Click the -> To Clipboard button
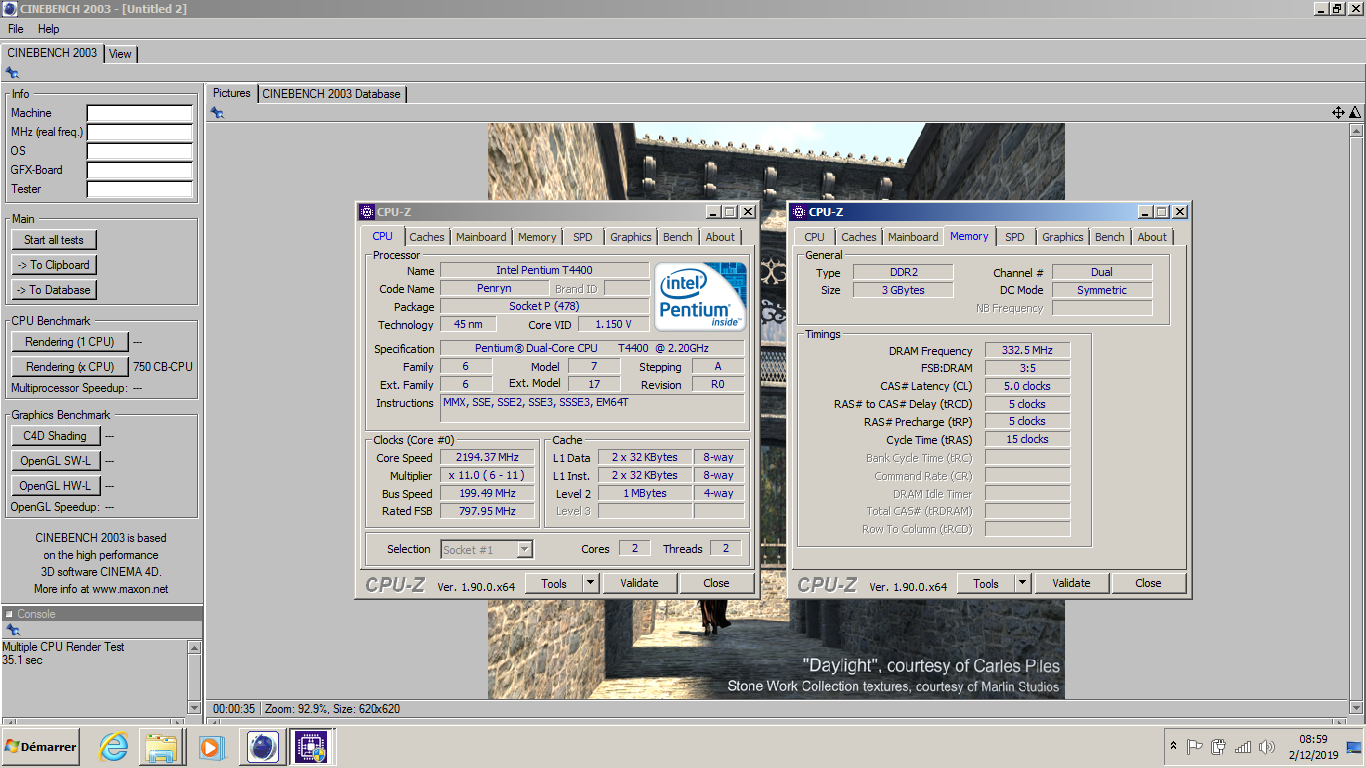Image resolution: width=1366 pixels, height=768 pixels. click(x=54, y=265)
